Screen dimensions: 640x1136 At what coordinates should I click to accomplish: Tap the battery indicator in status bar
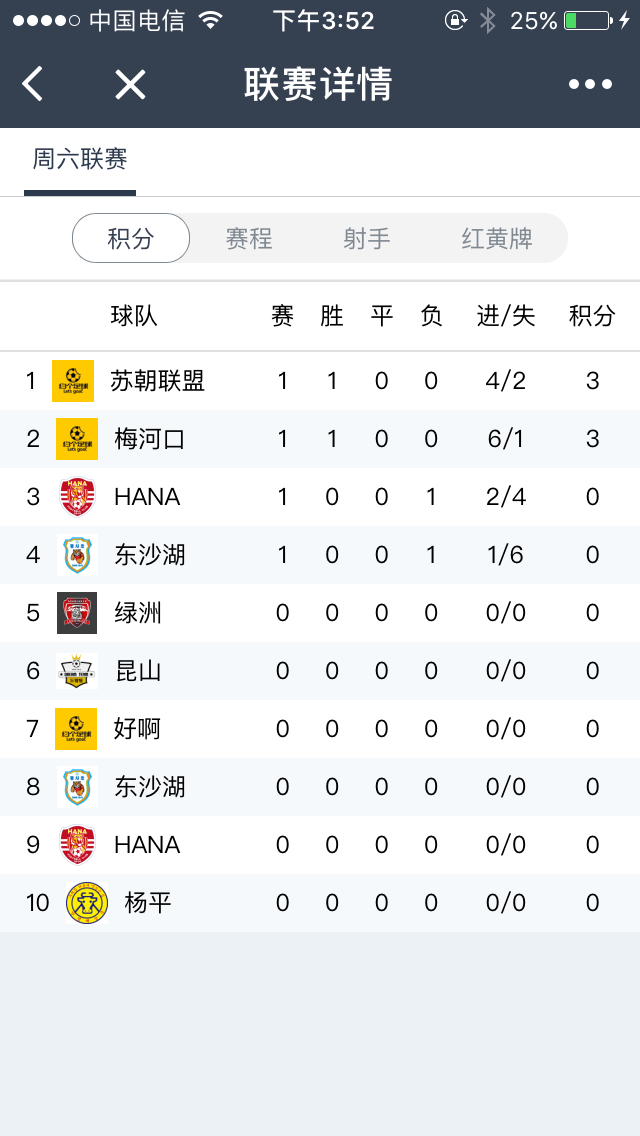pos(587,21)
